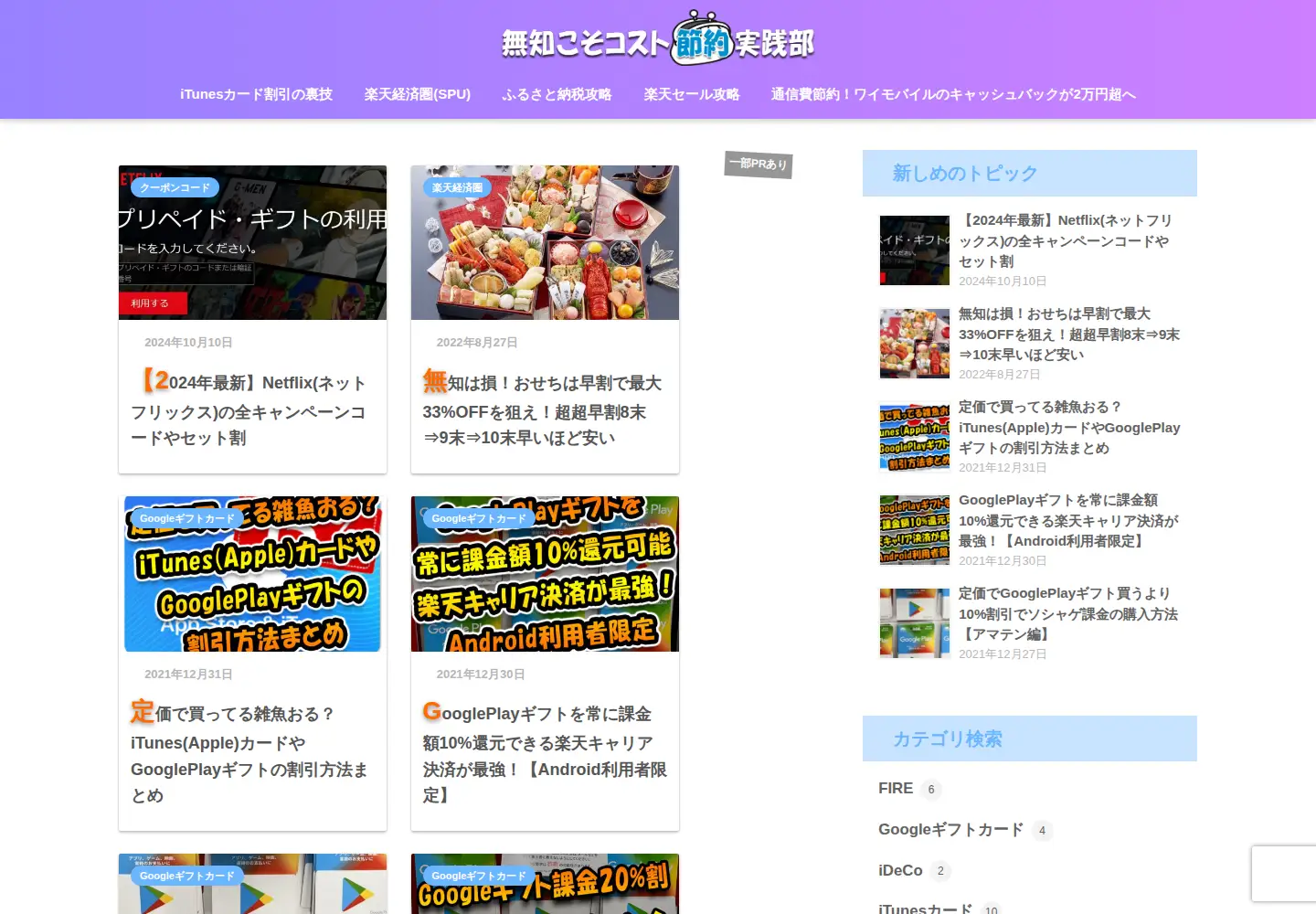
Task: Open sidebar link GooglePlayギフトを常に課金額10%還元
Action: [1069, 520]
